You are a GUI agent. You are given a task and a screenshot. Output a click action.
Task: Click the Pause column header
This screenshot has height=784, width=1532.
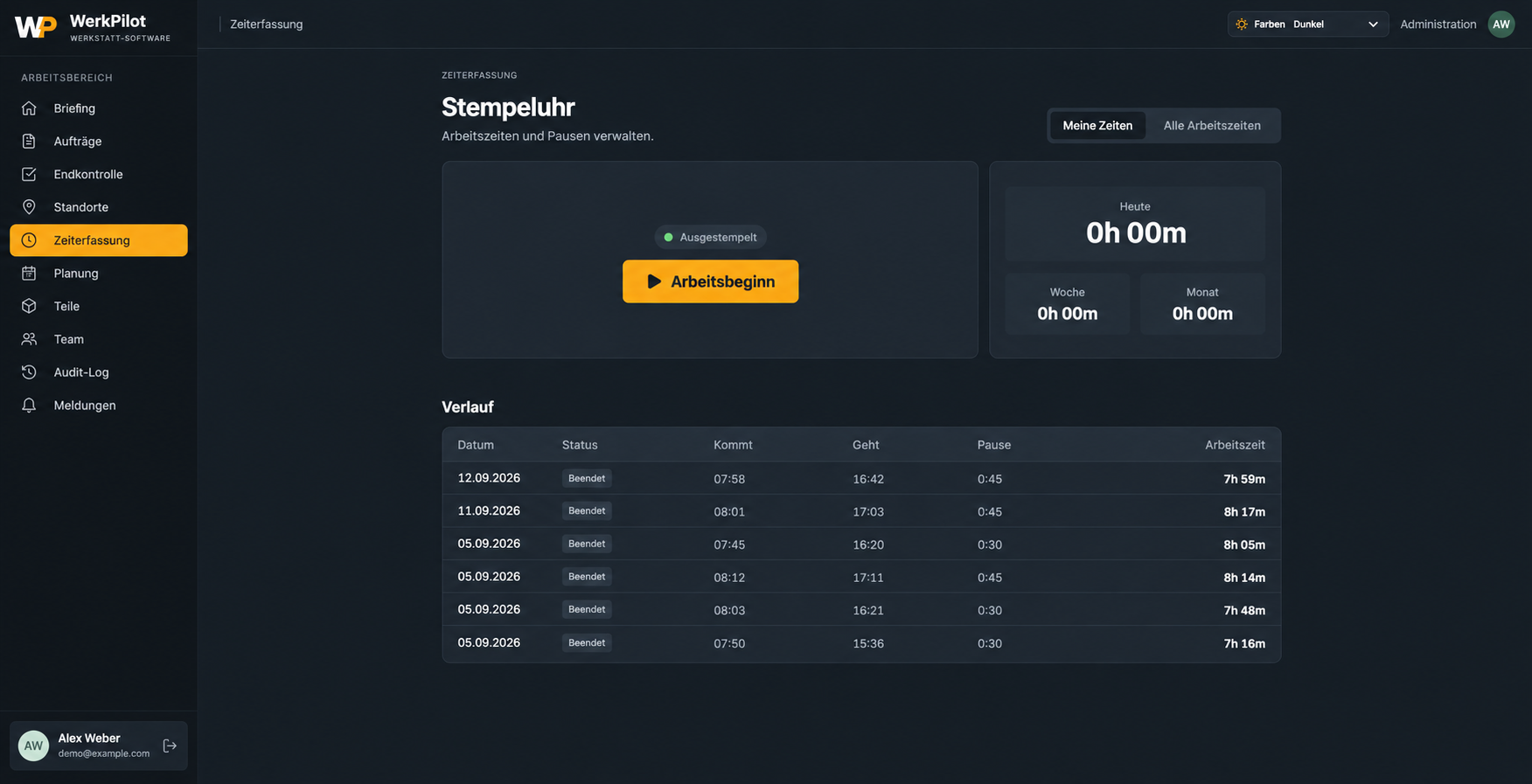pos(994,445)
